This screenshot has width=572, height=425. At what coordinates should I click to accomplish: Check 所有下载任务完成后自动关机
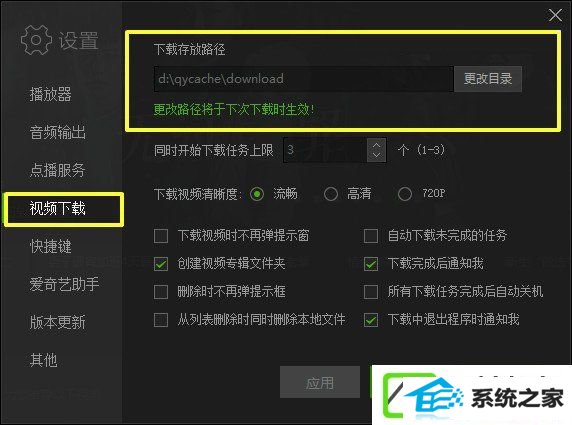(x=371, y=292)
